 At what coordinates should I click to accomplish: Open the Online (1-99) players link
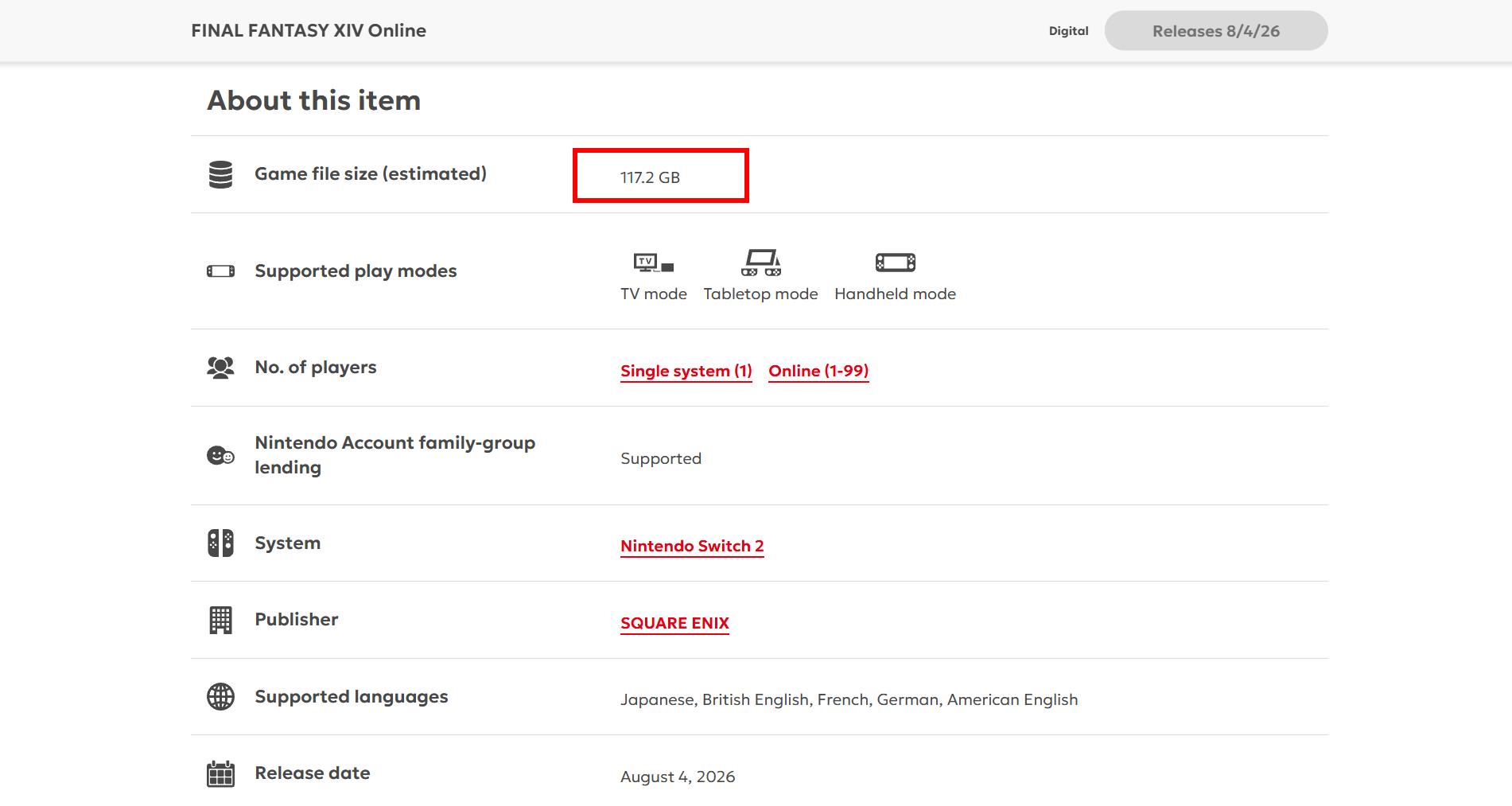(x=818, y=371)
